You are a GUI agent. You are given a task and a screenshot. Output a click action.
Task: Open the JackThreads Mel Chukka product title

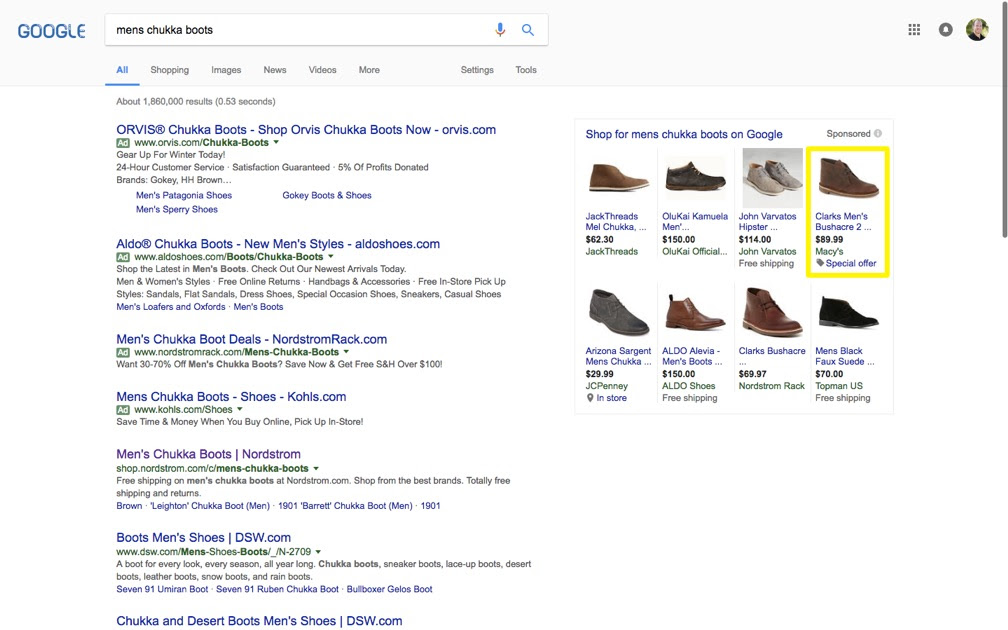[x=615, y=222]
